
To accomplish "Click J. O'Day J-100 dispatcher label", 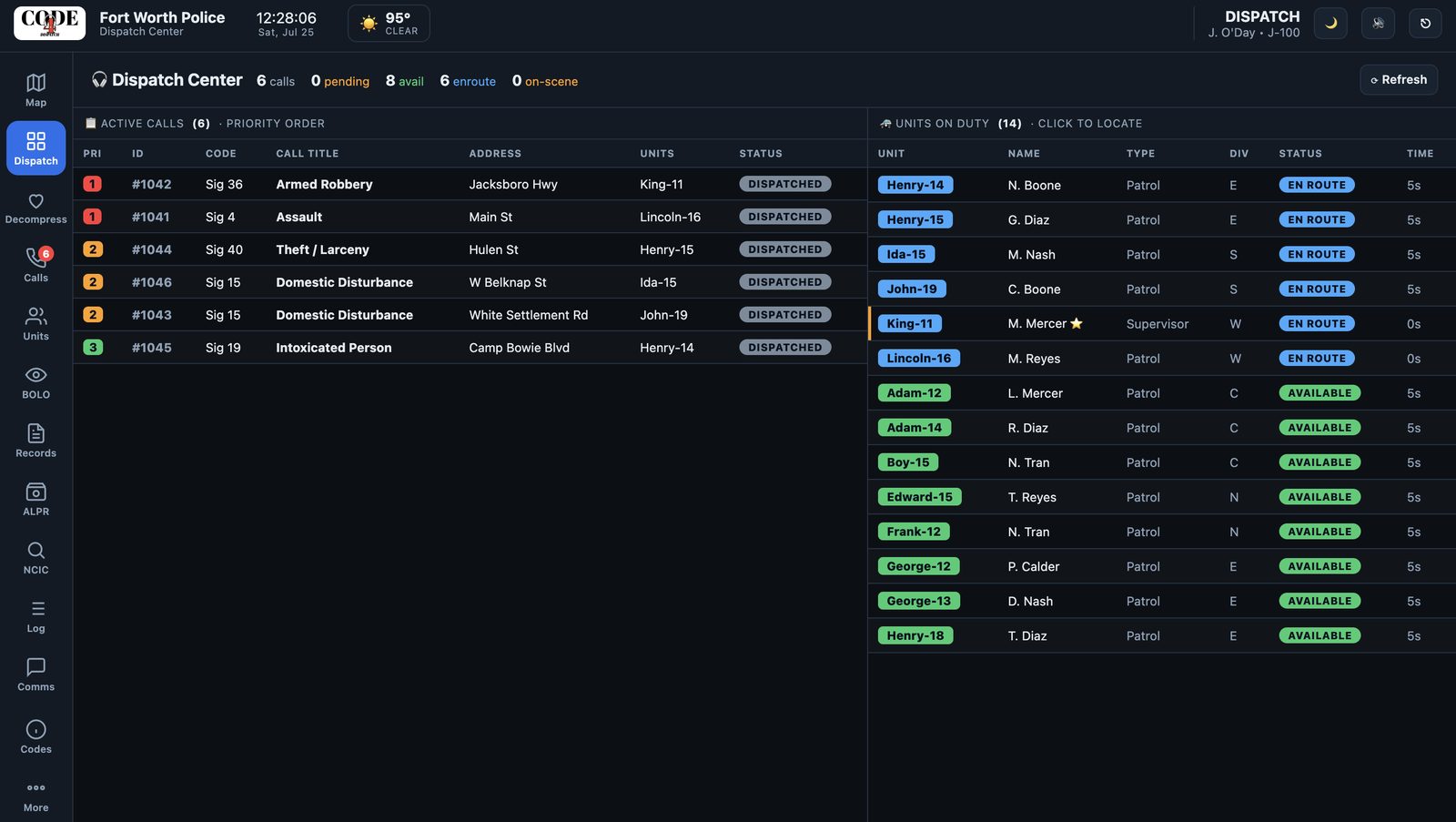I will point(1254,33).
